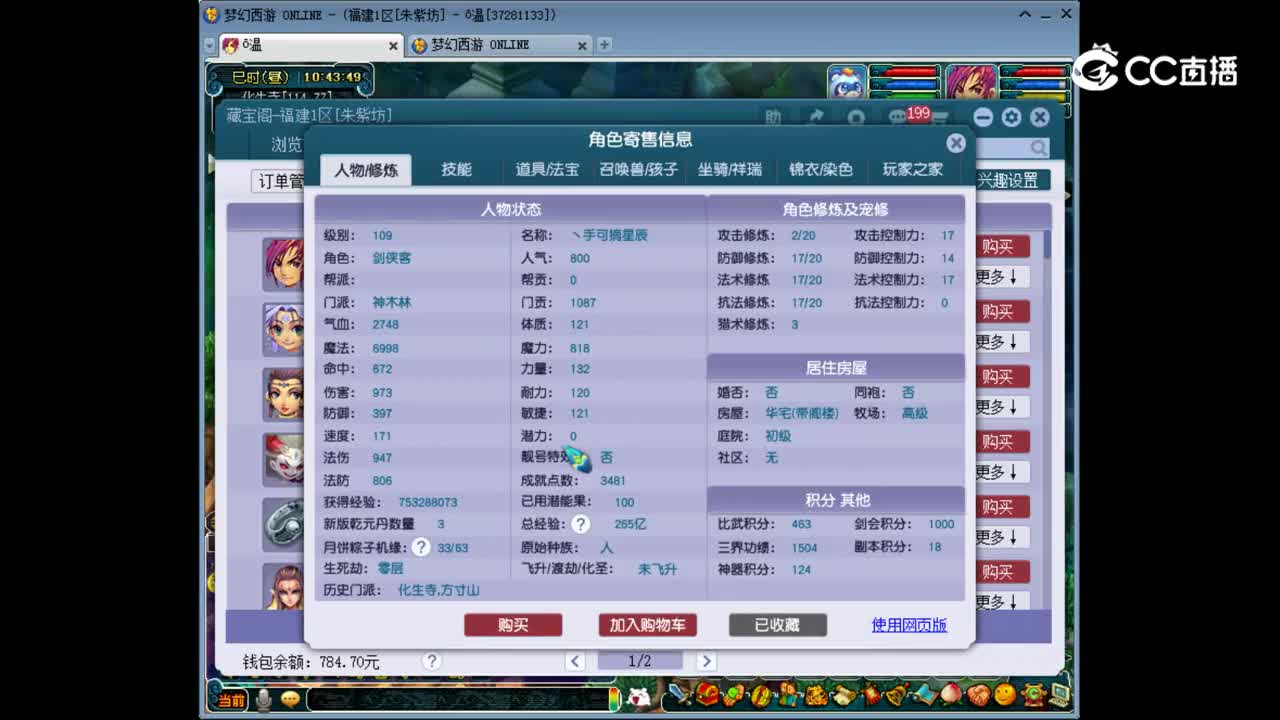Click the chat input field at bottom
The image size is (1280, 720).
pos(458,699)
